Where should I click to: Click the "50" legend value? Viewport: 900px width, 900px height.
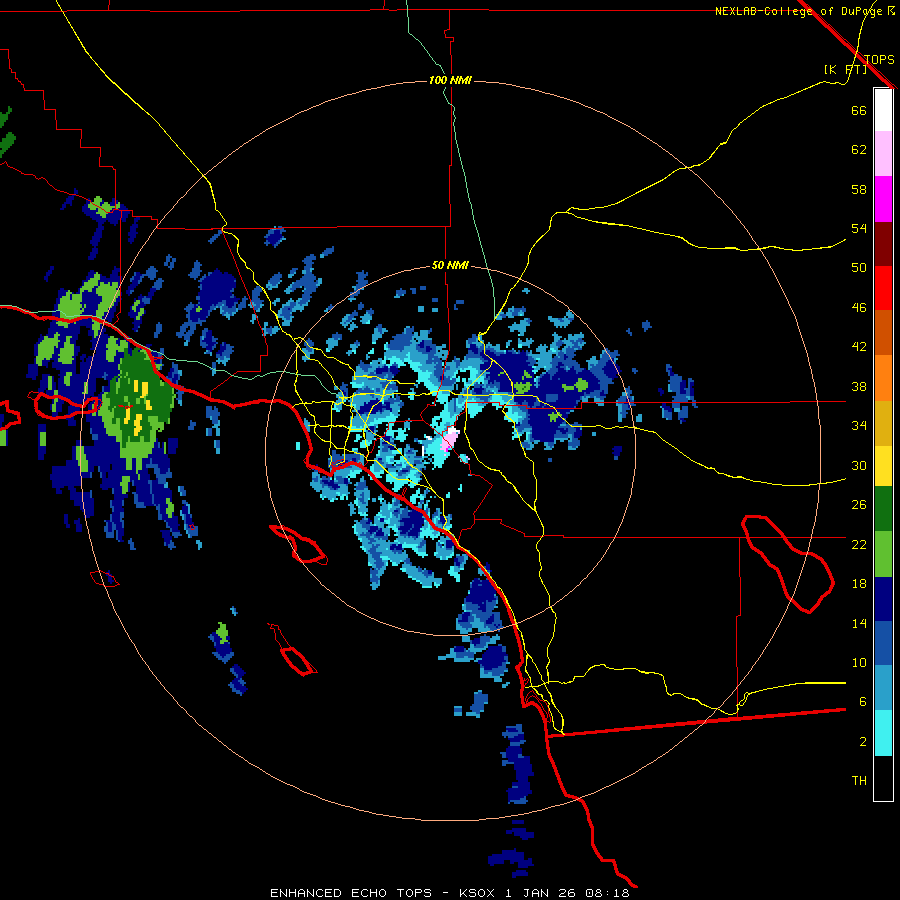click(x=859, y=267)
